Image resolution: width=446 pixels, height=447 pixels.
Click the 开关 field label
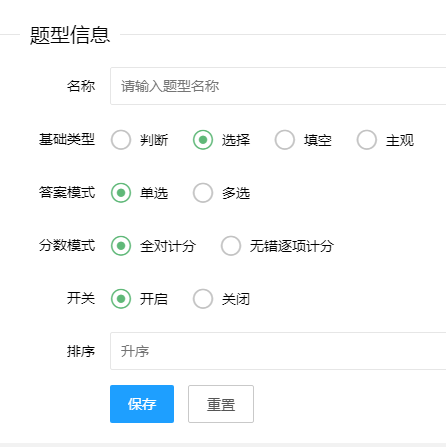click(81, 298)
